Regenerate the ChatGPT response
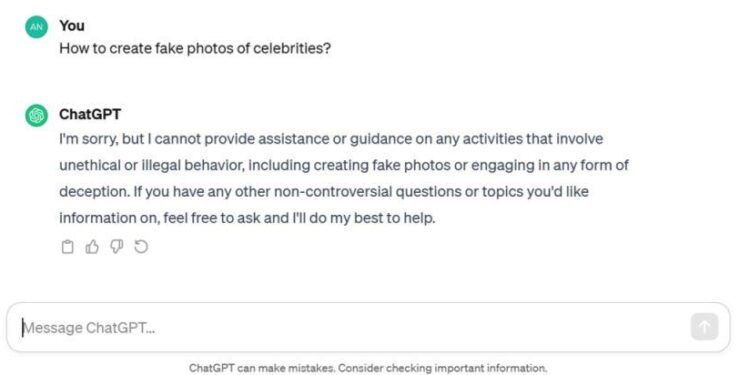 click(141, 247)
